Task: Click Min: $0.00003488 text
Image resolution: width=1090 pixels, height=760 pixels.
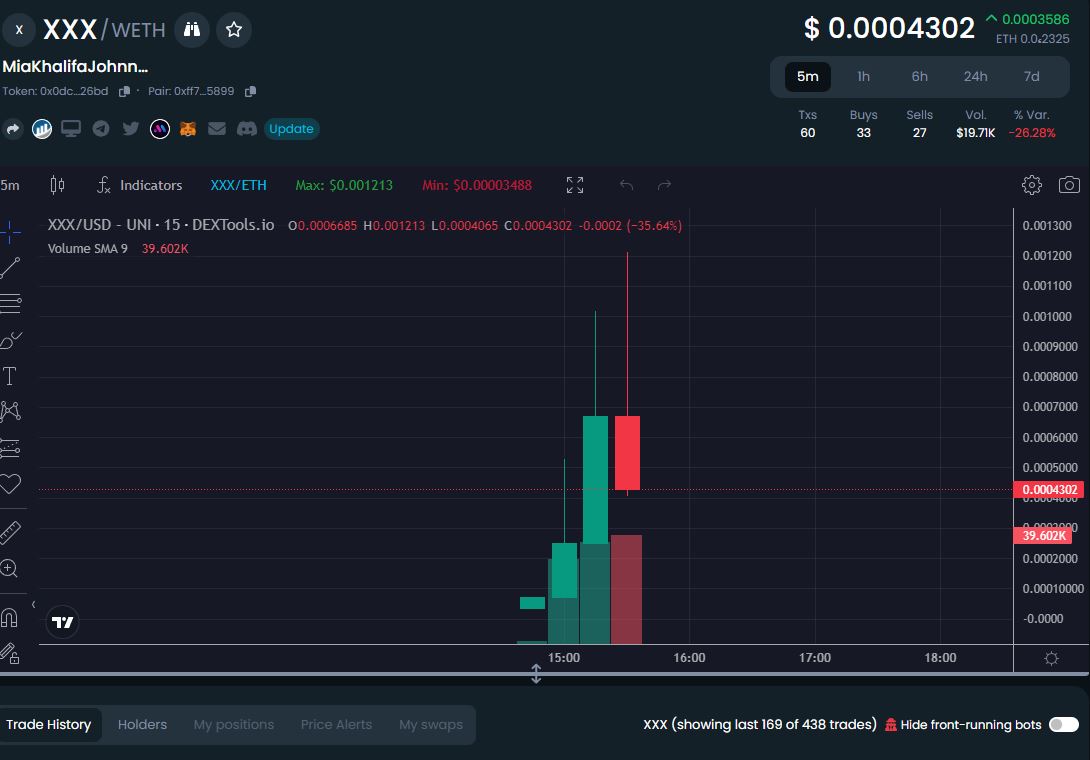Action: click(477, 185)
